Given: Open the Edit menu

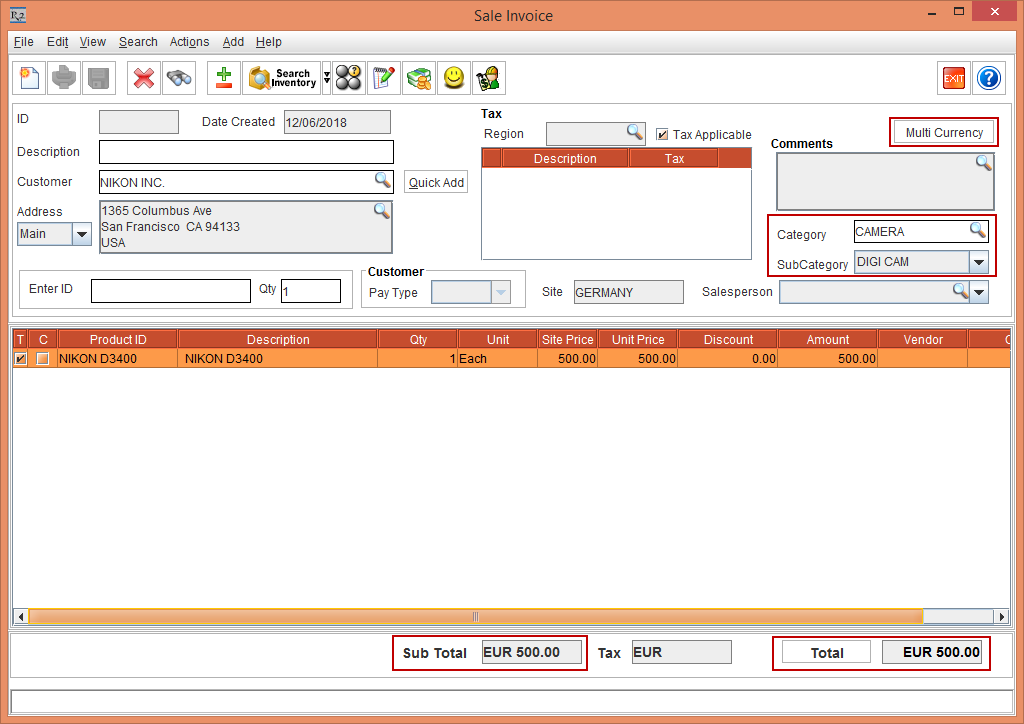Looking at the screenshot, I should tap(57, 42).
